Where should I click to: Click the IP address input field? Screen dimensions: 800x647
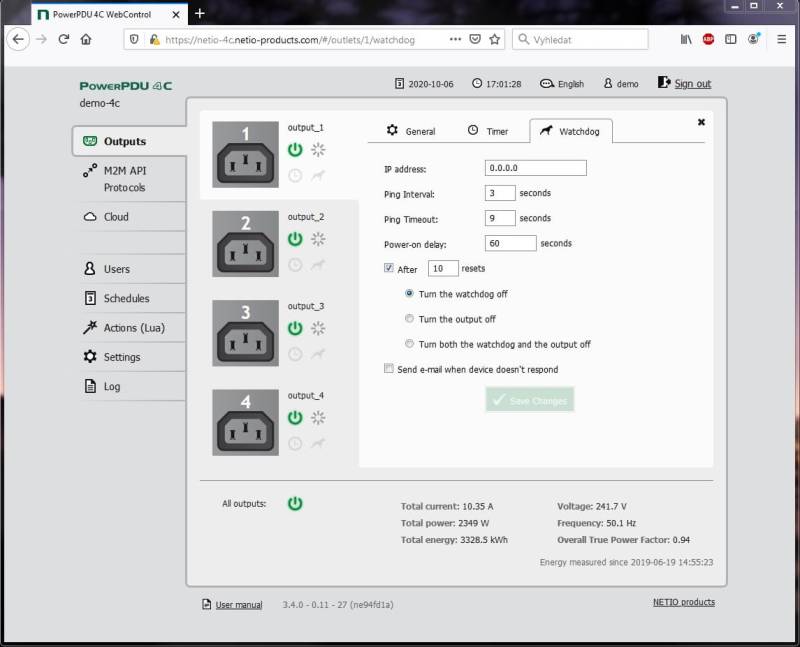point(535,168)
